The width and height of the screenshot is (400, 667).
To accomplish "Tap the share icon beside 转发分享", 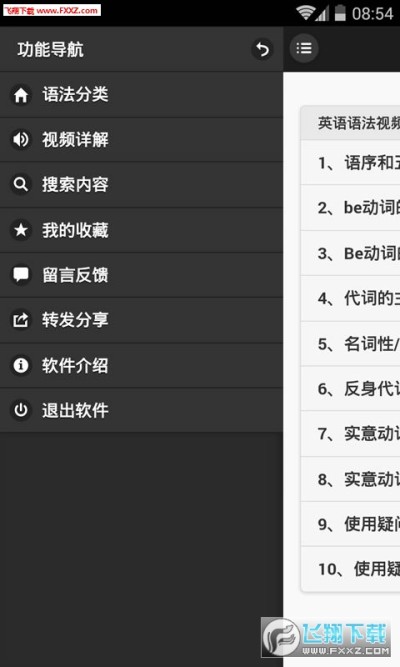I will point(20,320).
